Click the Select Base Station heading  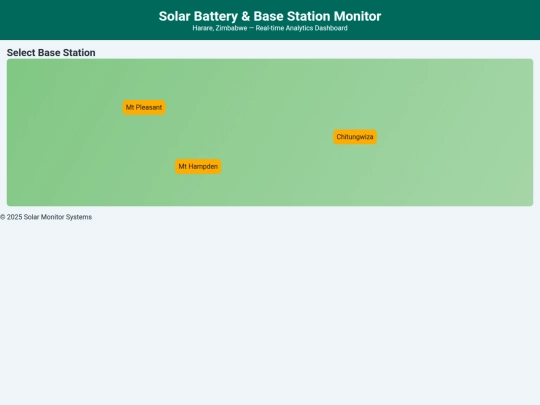pos(51,53)
